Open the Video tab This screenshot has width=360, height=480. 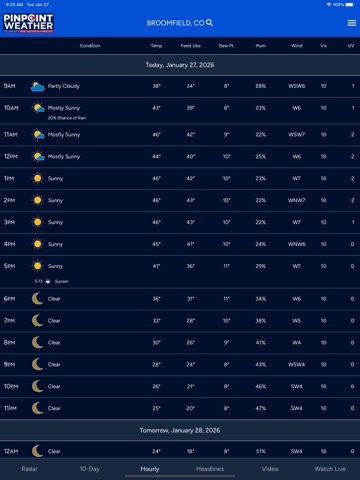(270, 469)
